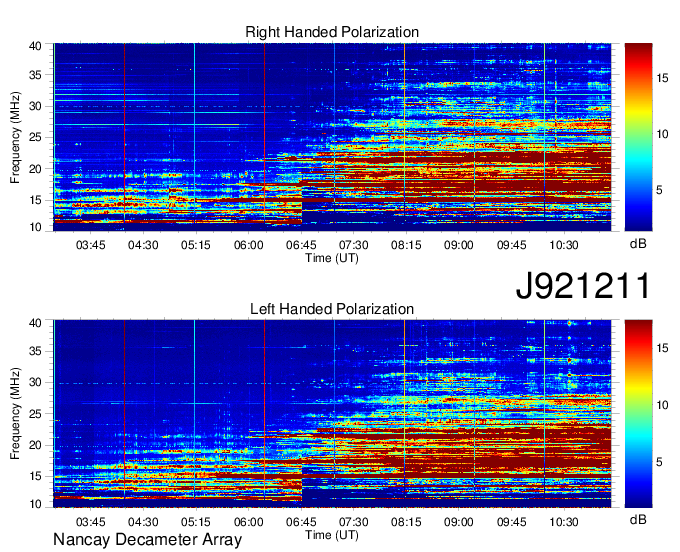Select the J921211 observation label
Image resolution: width=680 pixels, height=552 pixels.
(x=583, y=285)
